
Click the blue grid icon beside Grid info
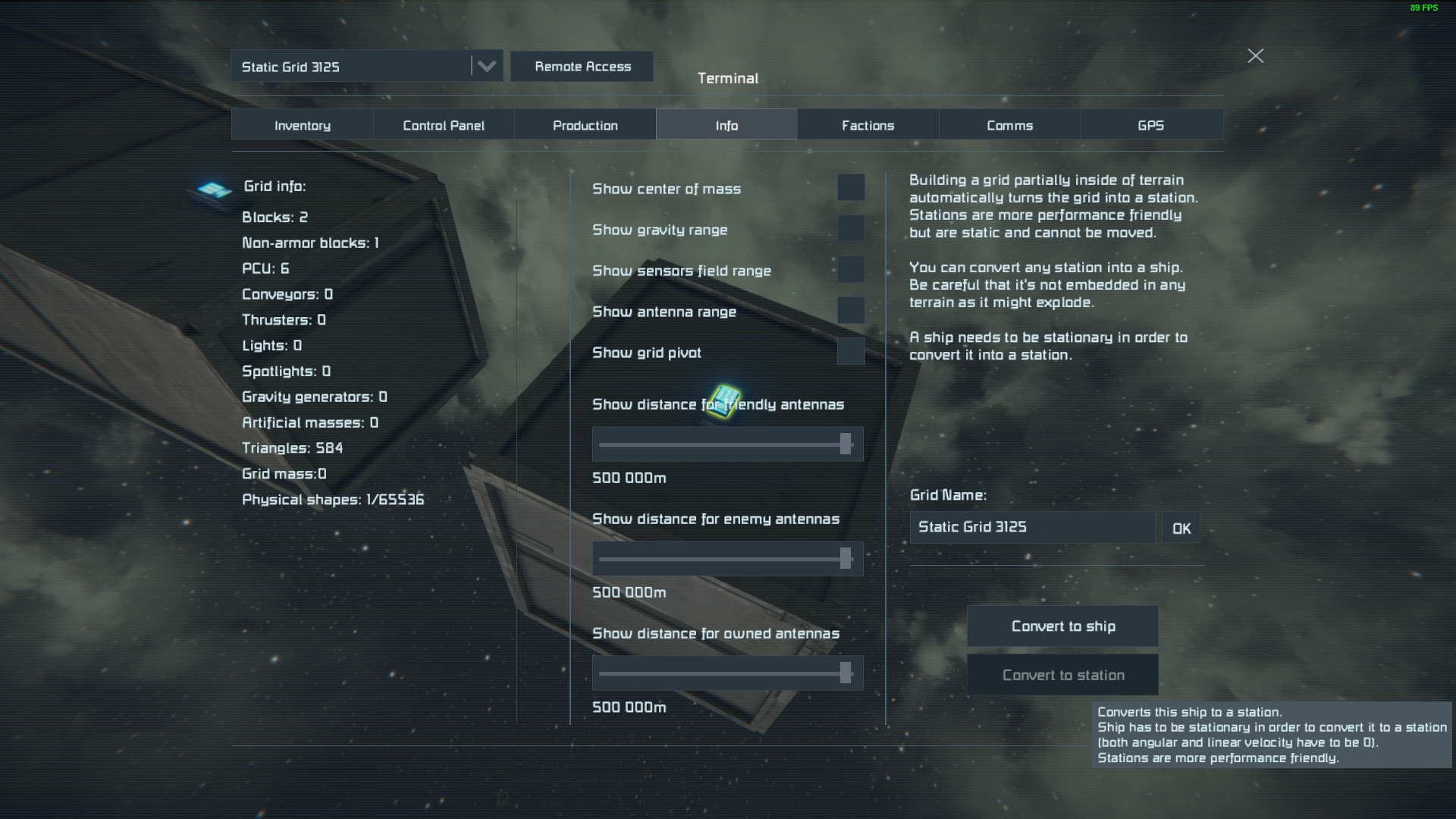[215, 190]
